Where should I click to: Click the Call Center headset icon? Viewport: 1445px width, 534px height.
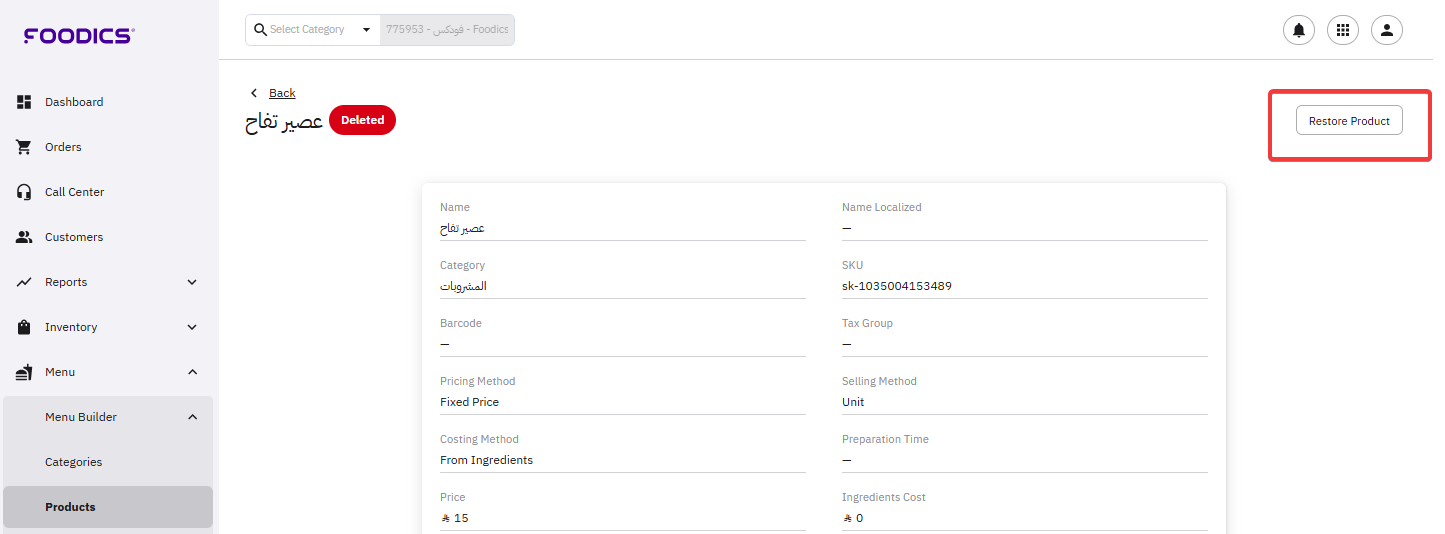click(25, 192)
